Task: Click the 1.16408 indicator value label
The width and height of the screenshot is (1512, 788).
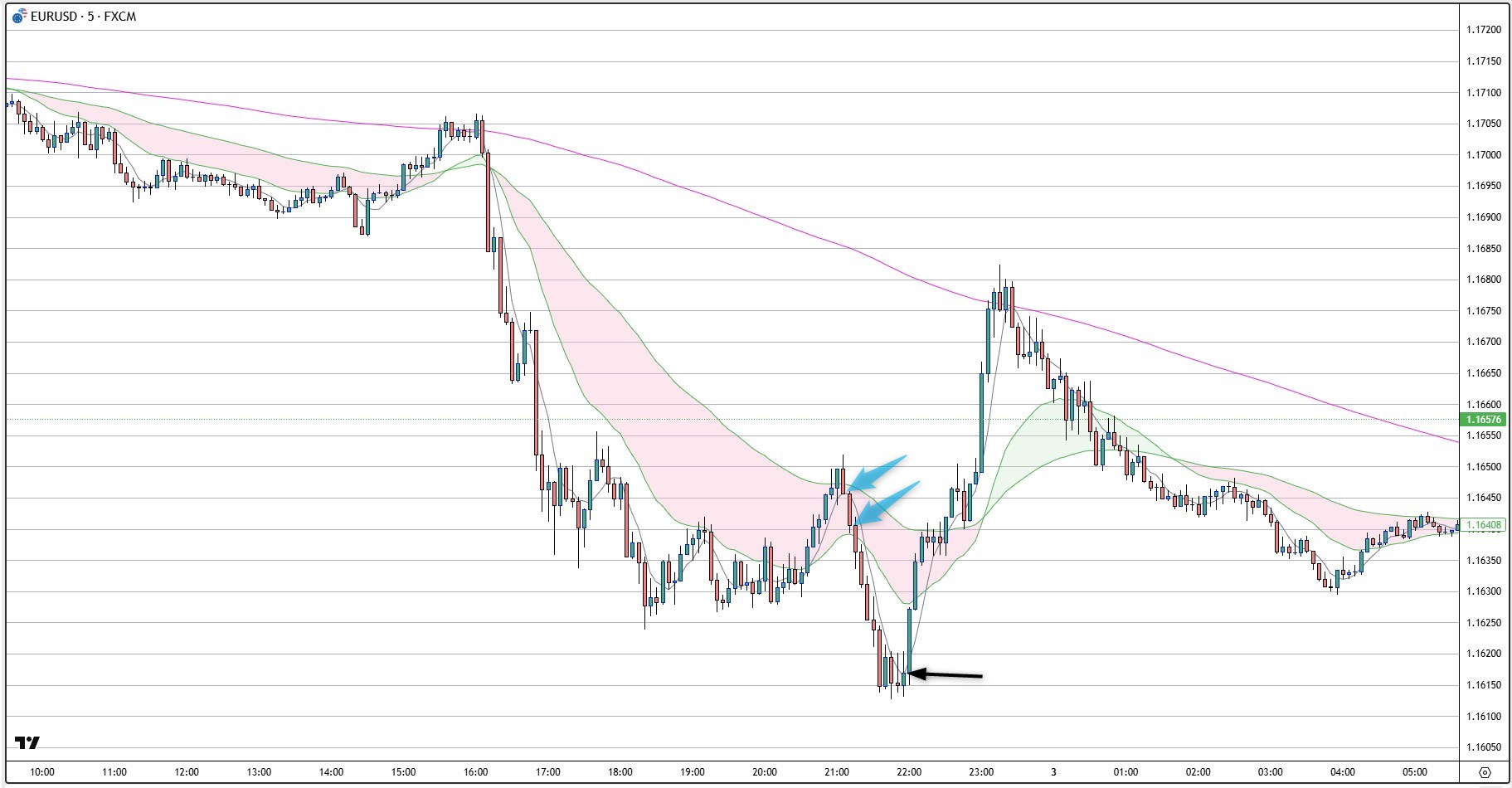Action: 1483,525
